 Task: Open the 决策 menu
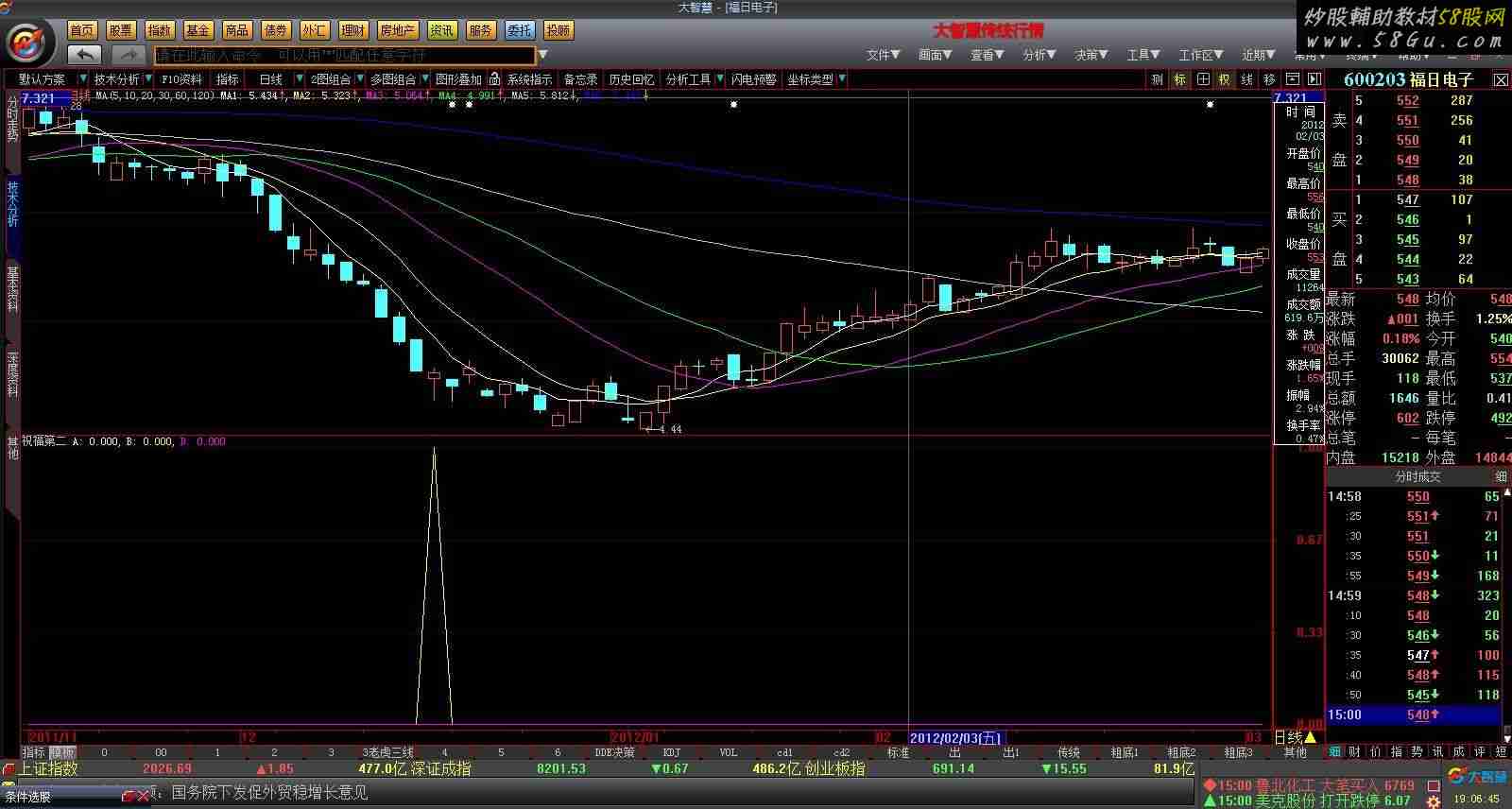tap(1091, 55)
